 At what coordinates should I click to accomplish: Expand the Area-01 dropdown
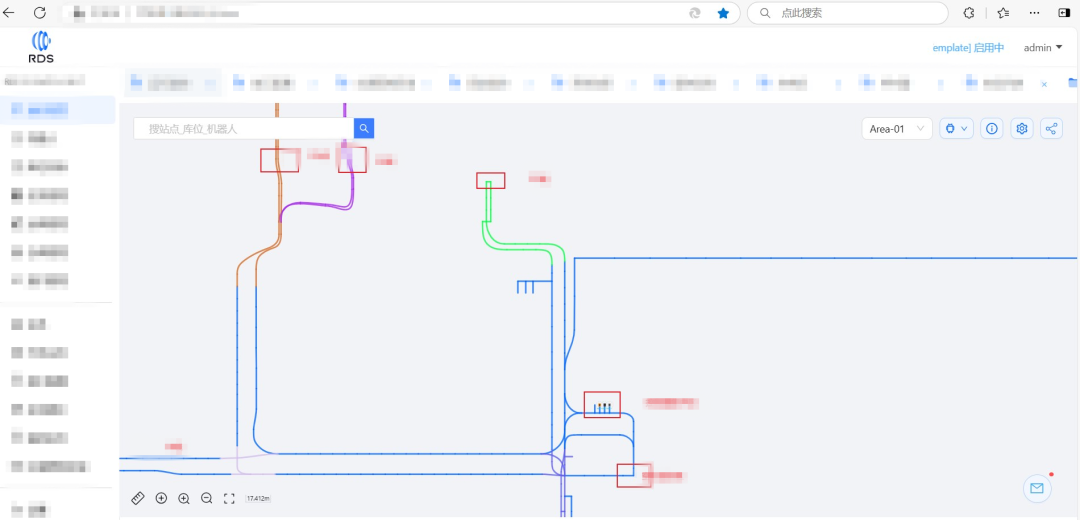click(x=896, y=129)
